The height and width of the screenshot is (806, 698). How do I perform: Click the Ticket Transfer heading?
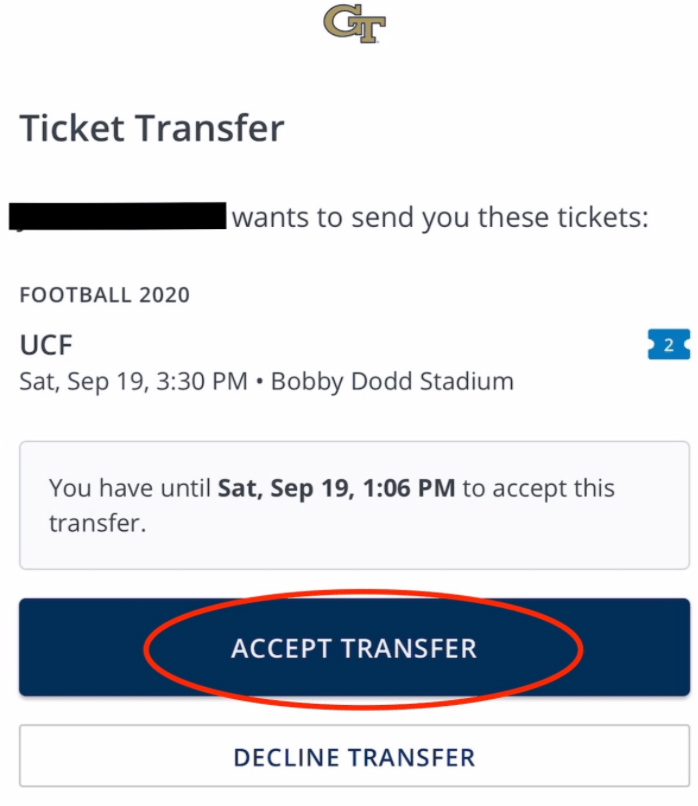pos(152,129)
